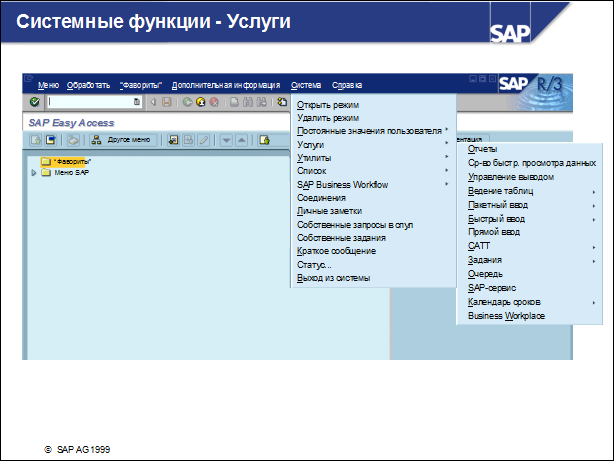Open dropdown of the command field

coord(137,102)
